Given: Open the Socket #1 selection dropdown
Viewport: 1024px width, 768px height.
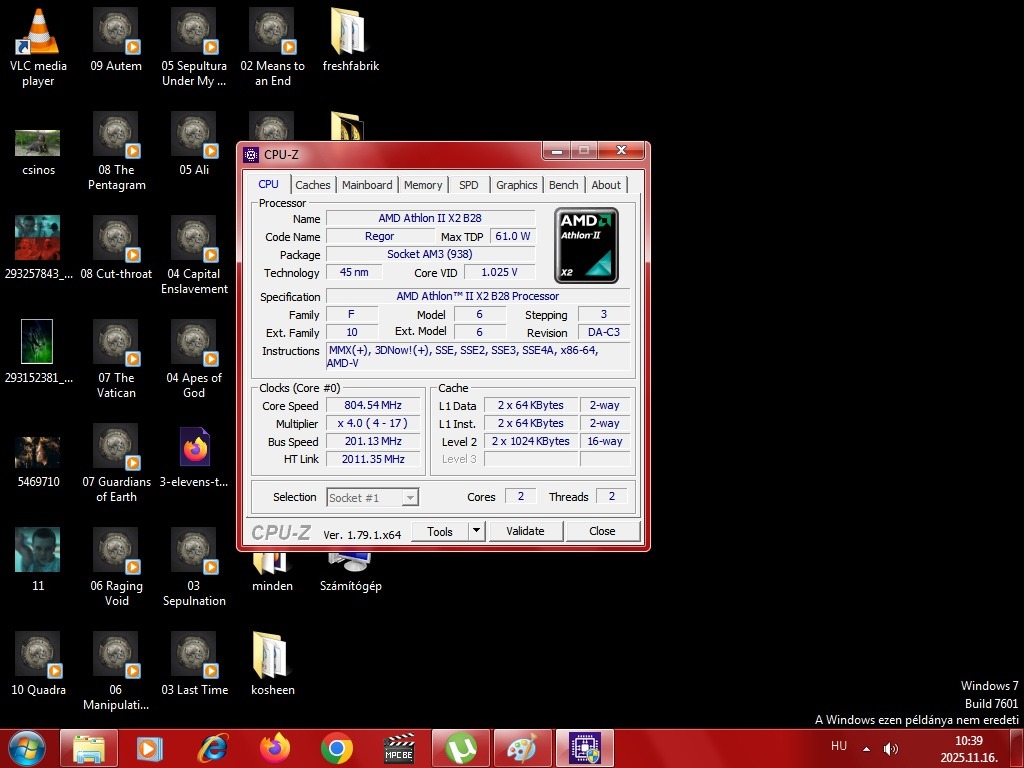Looking at the screenshot, I should [372, 498].
